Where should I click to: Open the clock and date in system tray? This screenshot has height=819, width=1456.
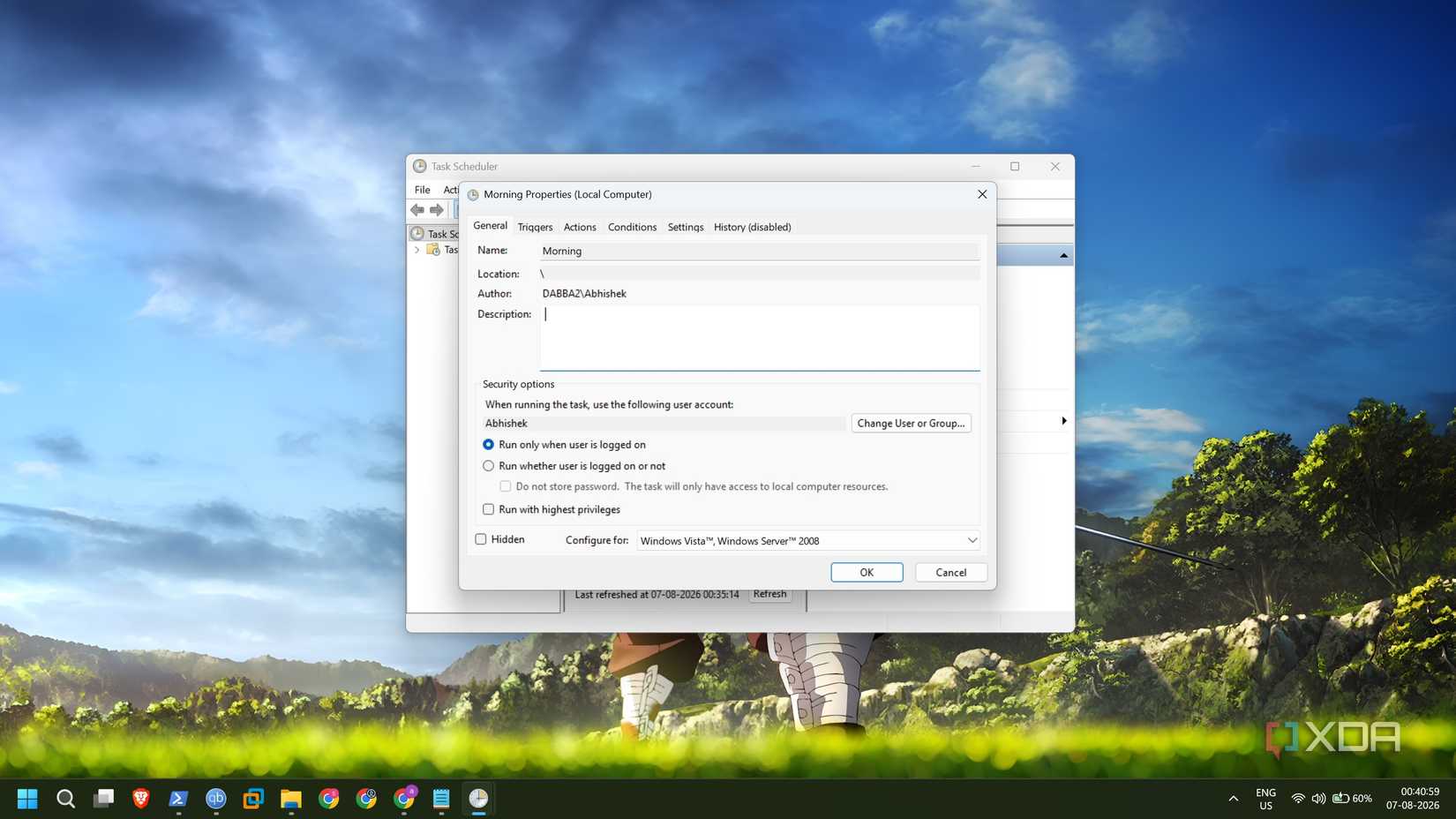pyautogui.click(x=1413, y=799)
